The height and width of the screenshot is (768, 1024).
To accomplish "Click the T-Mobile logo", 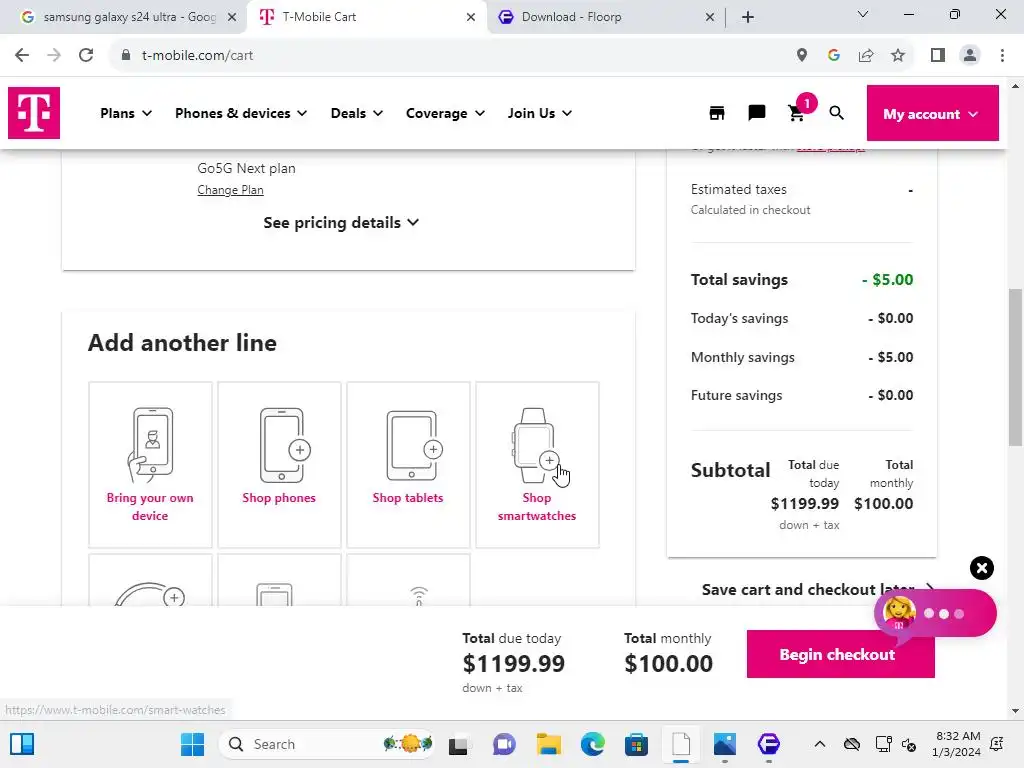I will 34,113.
